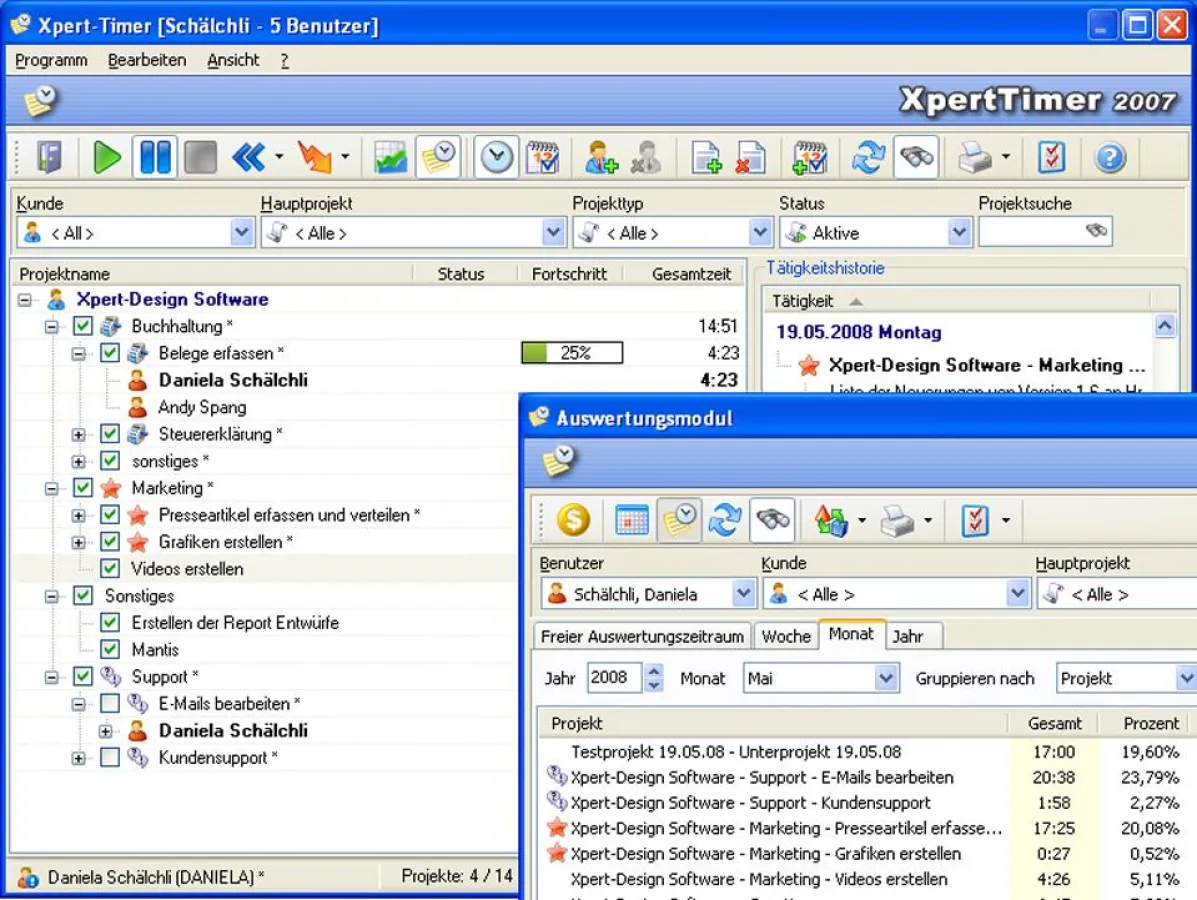The width and height of the screenshot is (1197, 900).
Task: Open the Status dropdown showing Aktive
Action: (x=959, y=232)
